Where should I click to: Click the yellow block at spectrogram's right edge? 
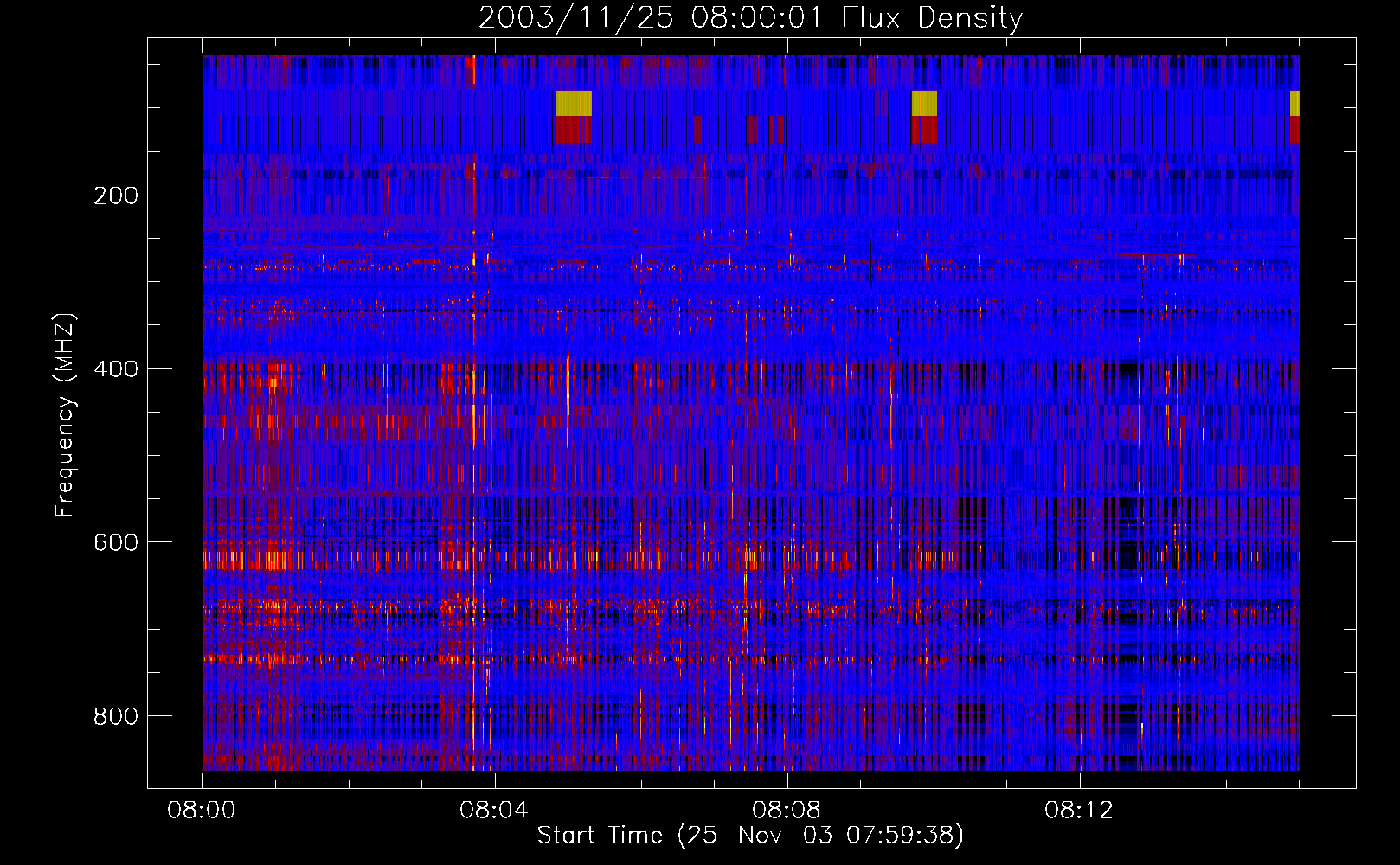1295,103
